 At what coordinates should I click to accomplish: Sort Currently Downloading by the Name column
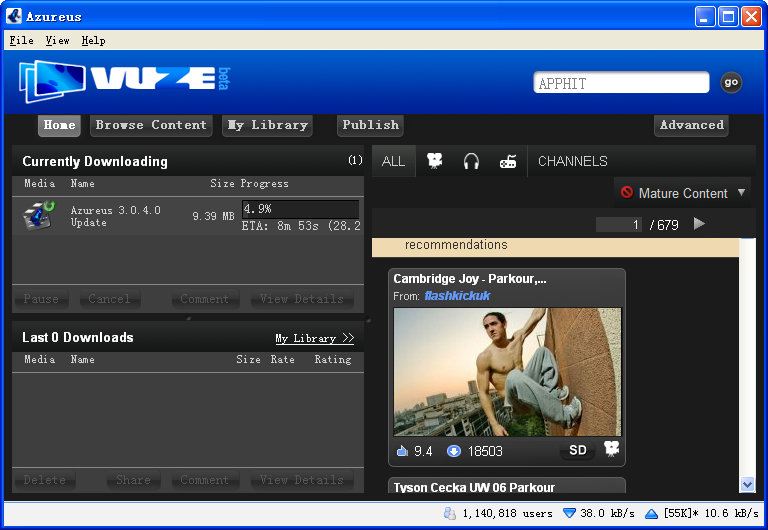pos(82,183)
